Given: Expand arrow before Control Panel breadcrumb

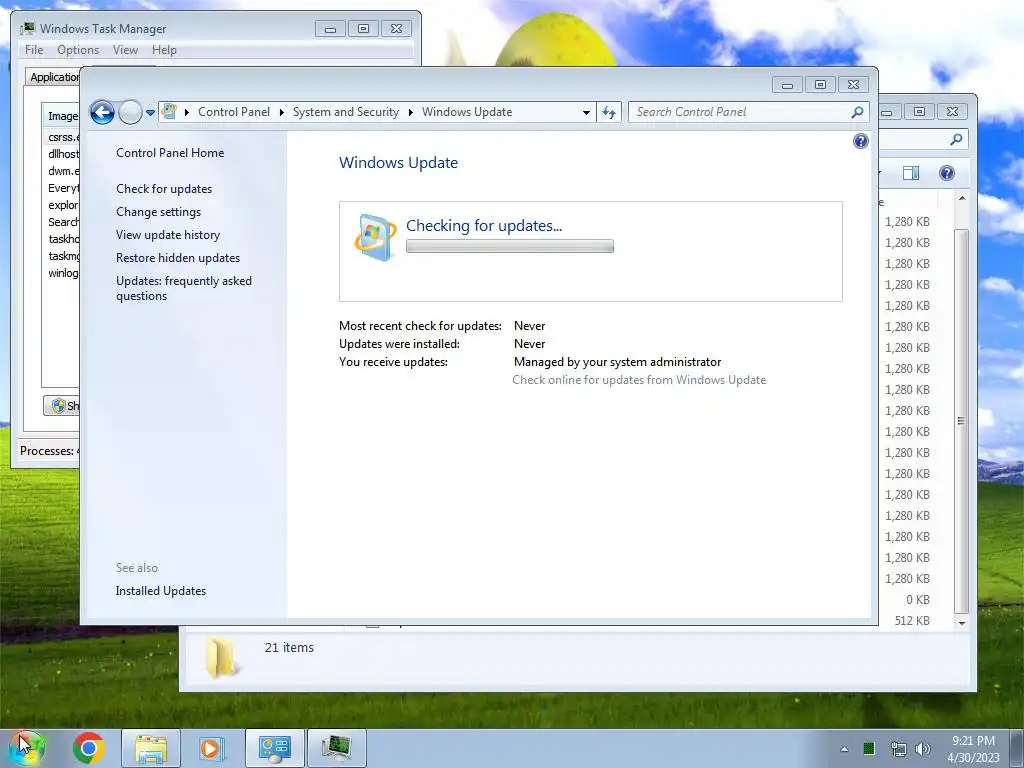Looking at the screenshot, I should [187, 112].
